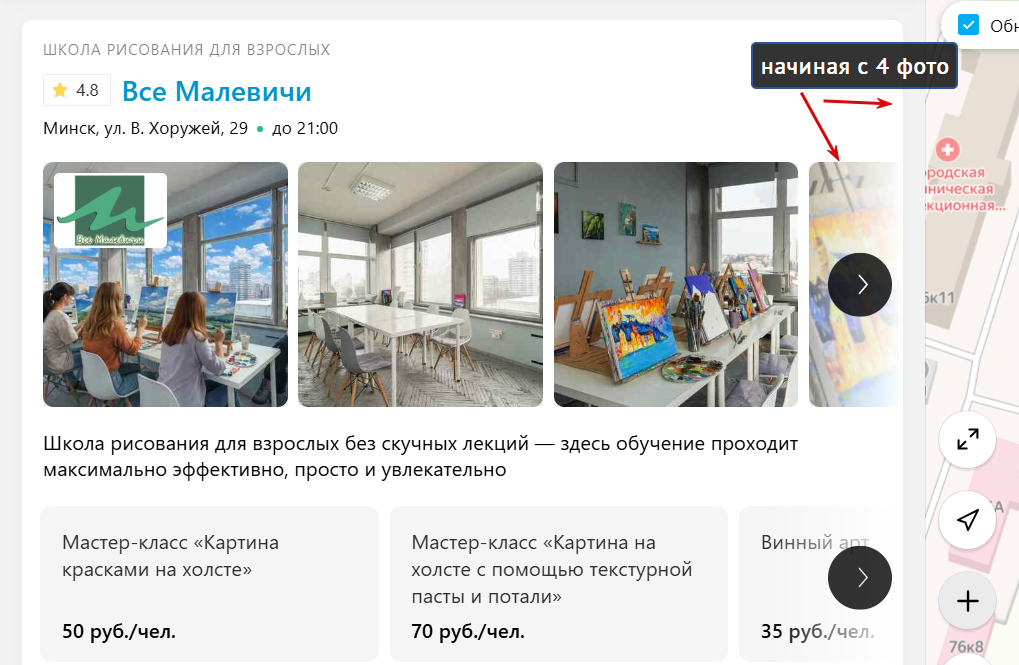Screen dimensions: 1019x665
Task: Select the Винный арт card
Action: [x=821, y=584]
